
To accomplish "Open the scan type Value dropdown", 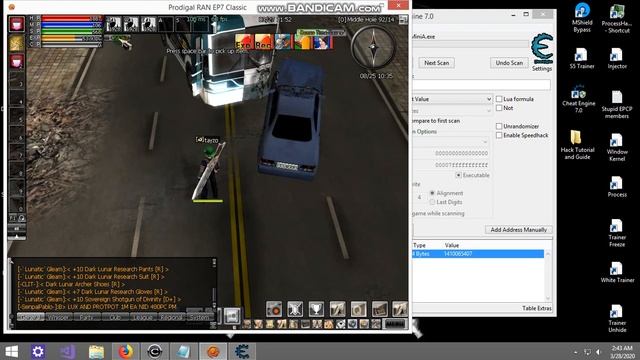I will pyautogui.click(x=452, y=99).
